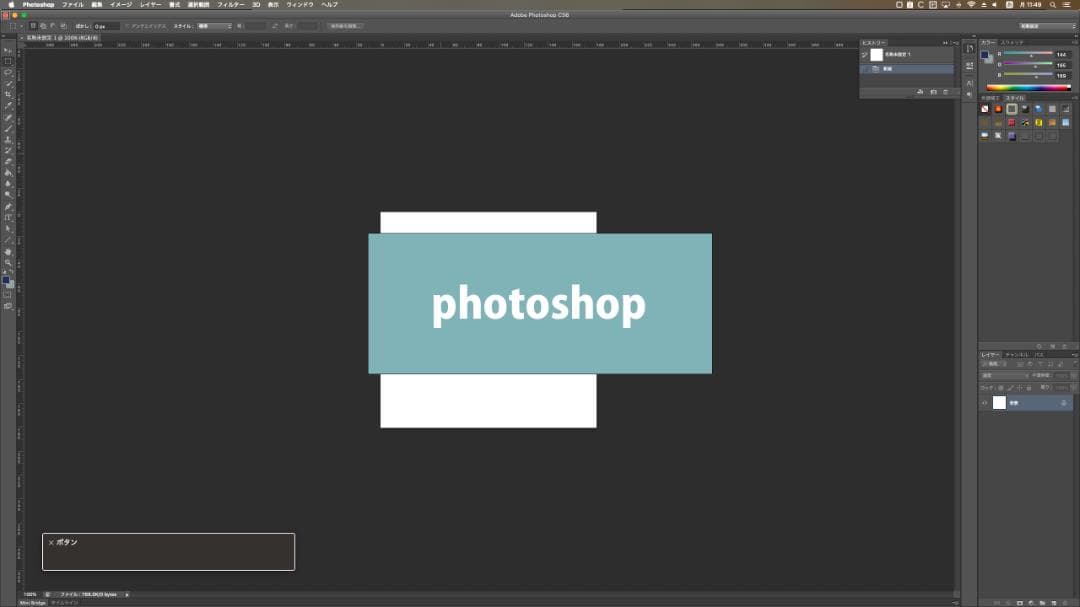The width and height of the screenshot is (1080, 607).
Task: Select the Brush tool
Action: (x=8, y=128)
